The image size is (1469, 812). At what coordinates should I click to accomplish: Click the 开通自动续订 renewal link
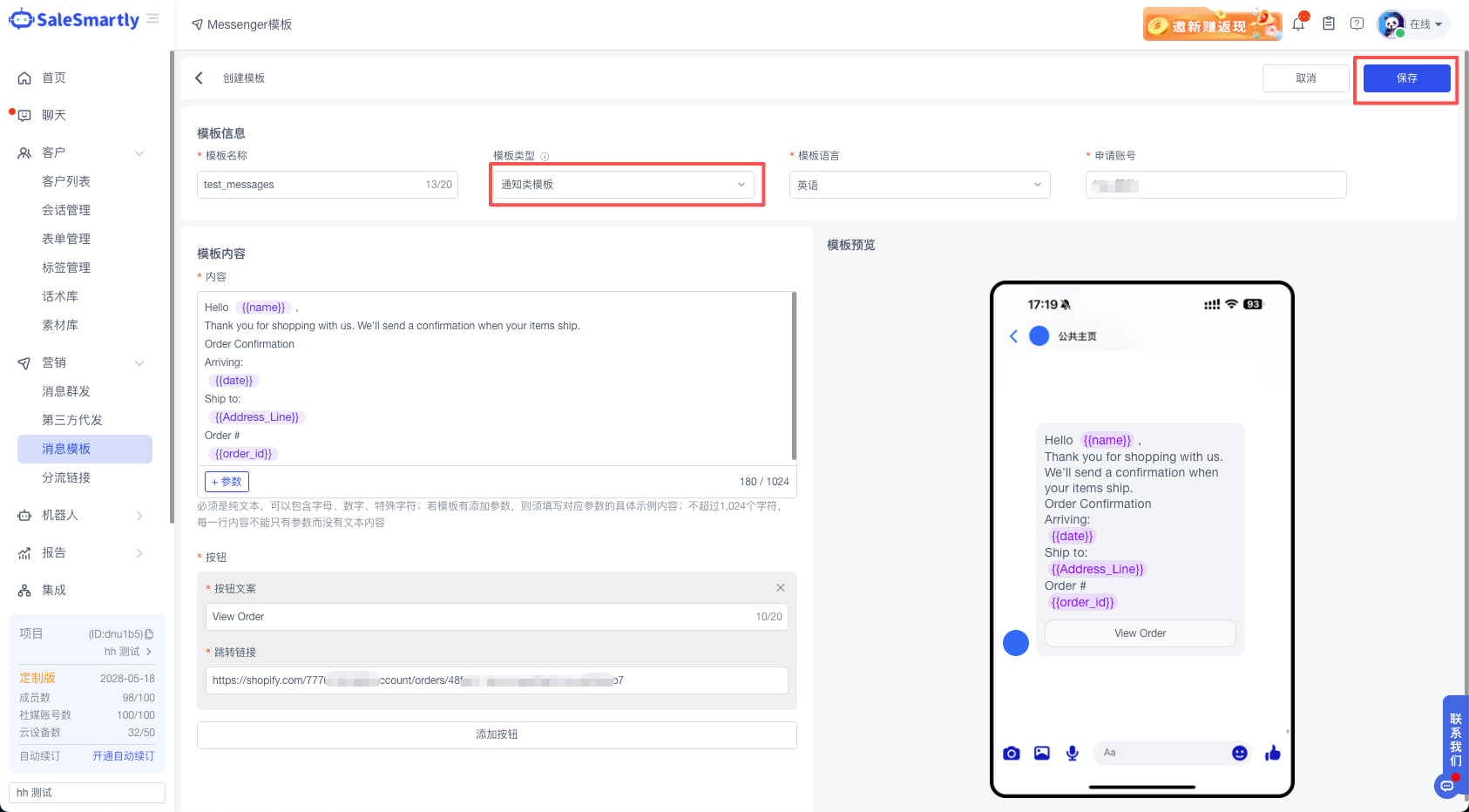tap(123, 755)
